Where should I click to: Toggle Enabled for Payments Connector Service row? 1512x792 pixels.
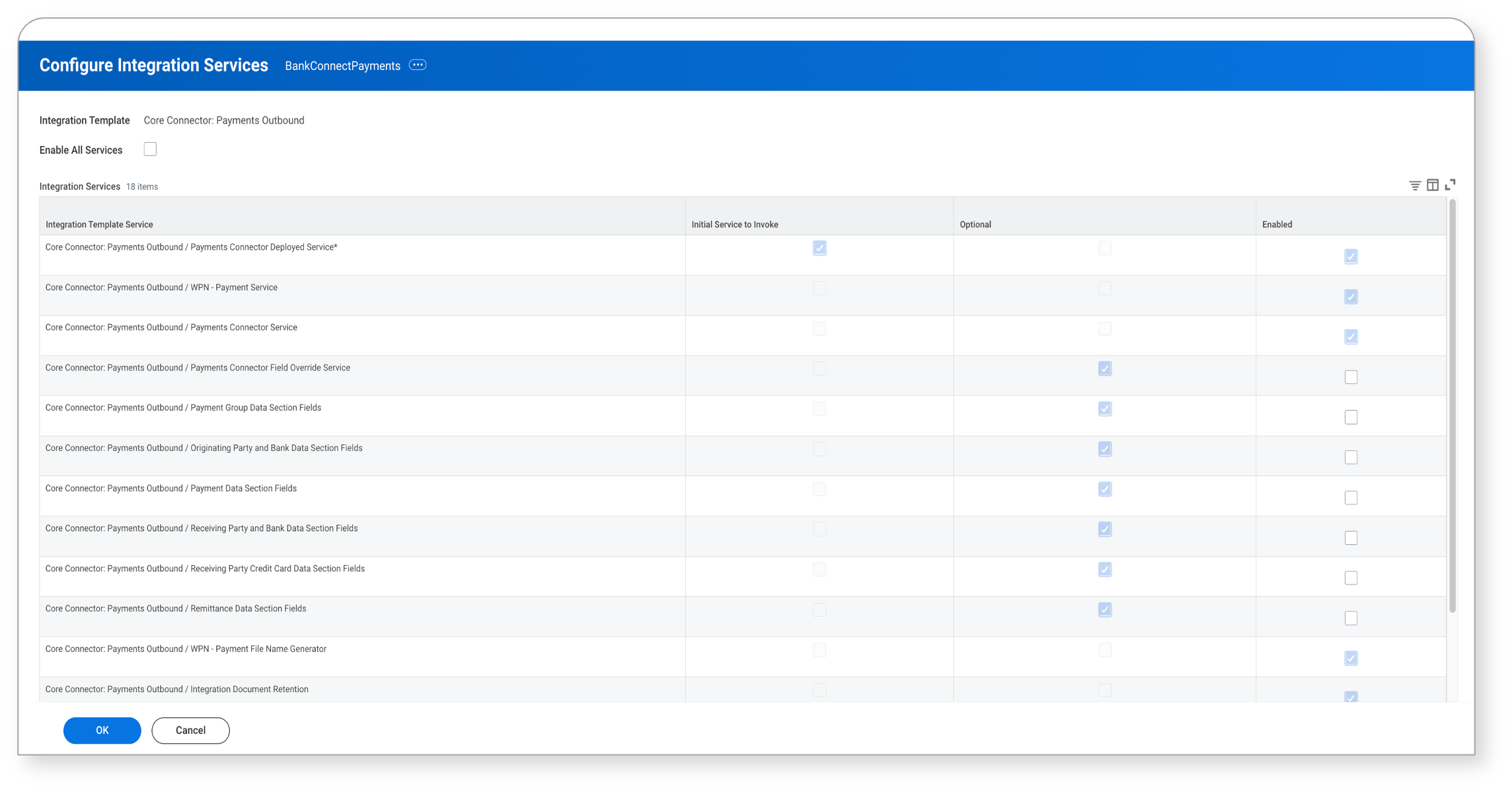(1351, 337)
